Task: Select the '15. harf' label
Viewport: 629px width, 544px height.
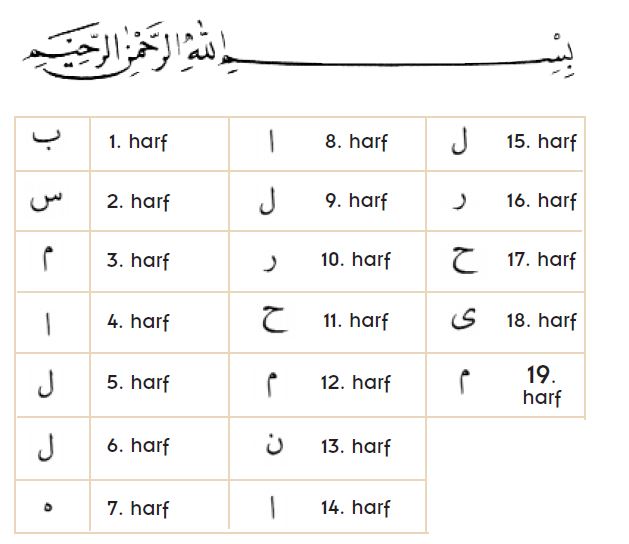Action: point(542,141)
